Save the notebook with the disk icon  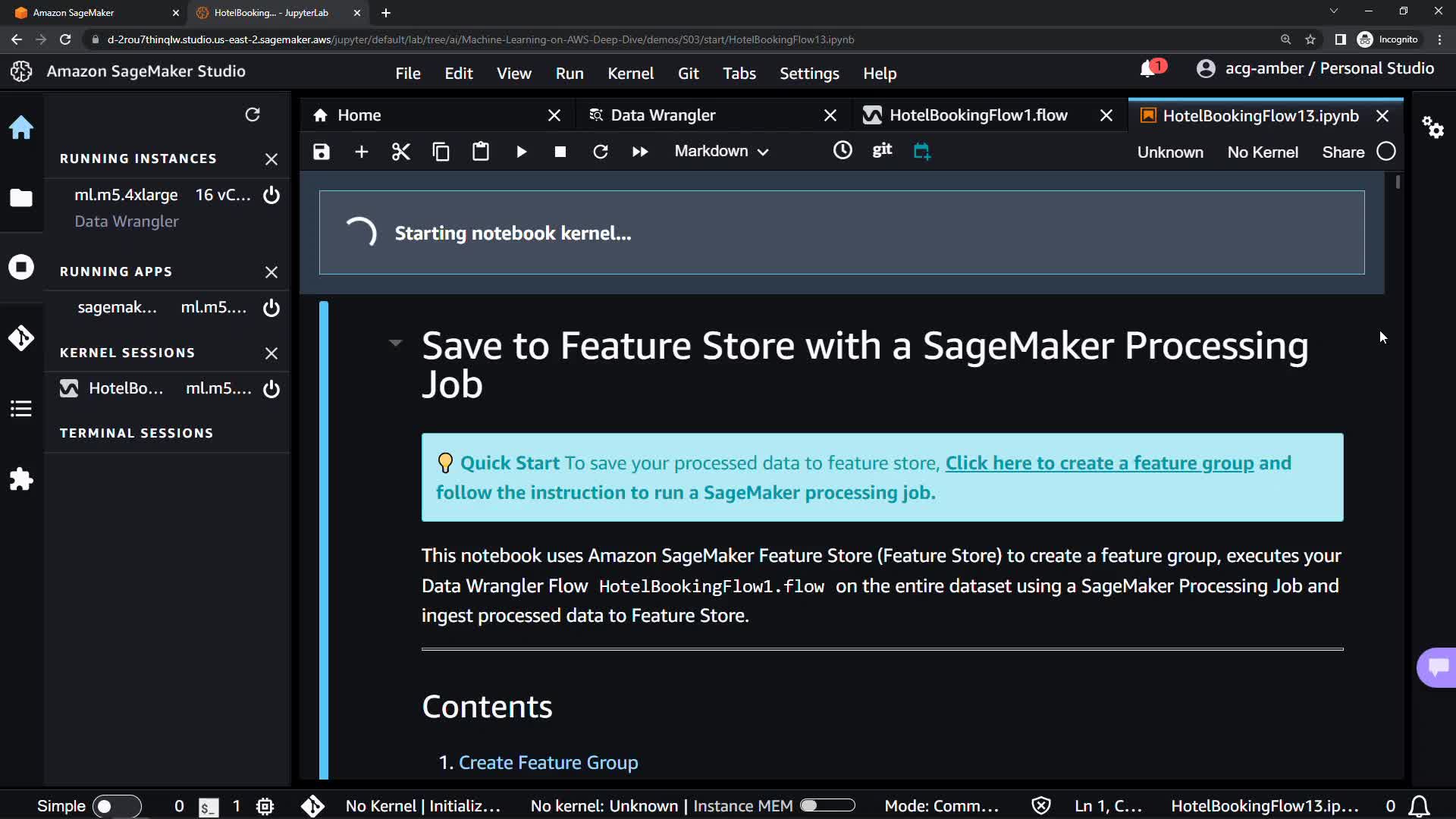click(x=322, y=152)
